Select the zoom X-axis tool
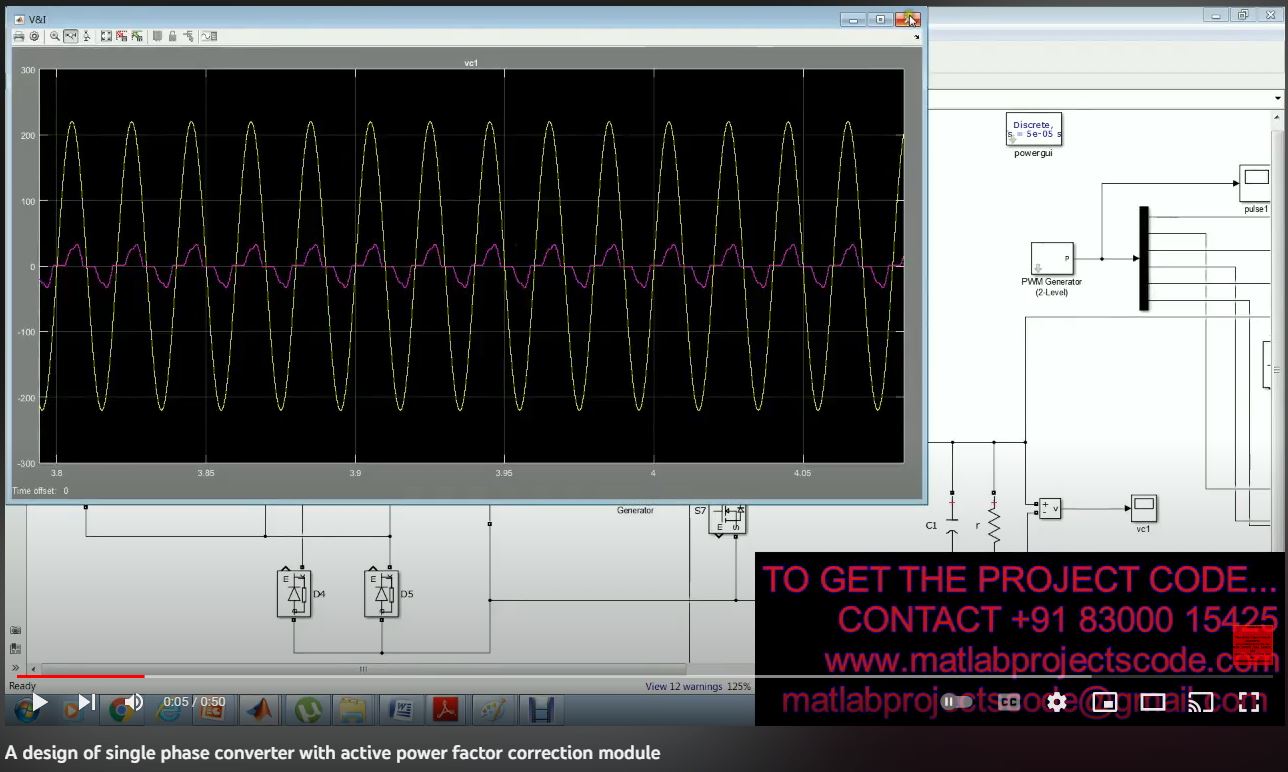 pos(71,36)
